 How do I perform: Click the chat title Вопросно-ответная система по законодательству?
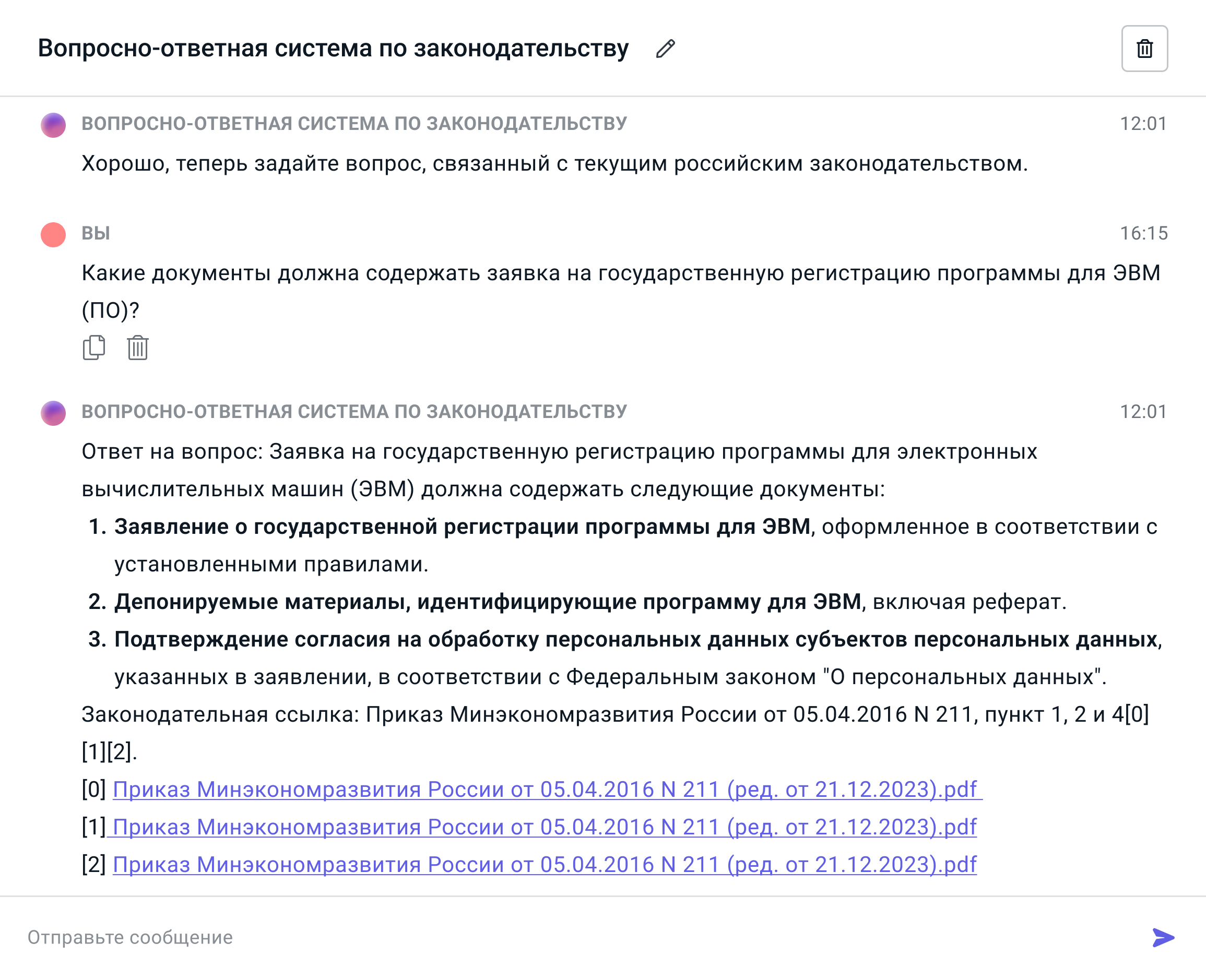coord(333,49)
